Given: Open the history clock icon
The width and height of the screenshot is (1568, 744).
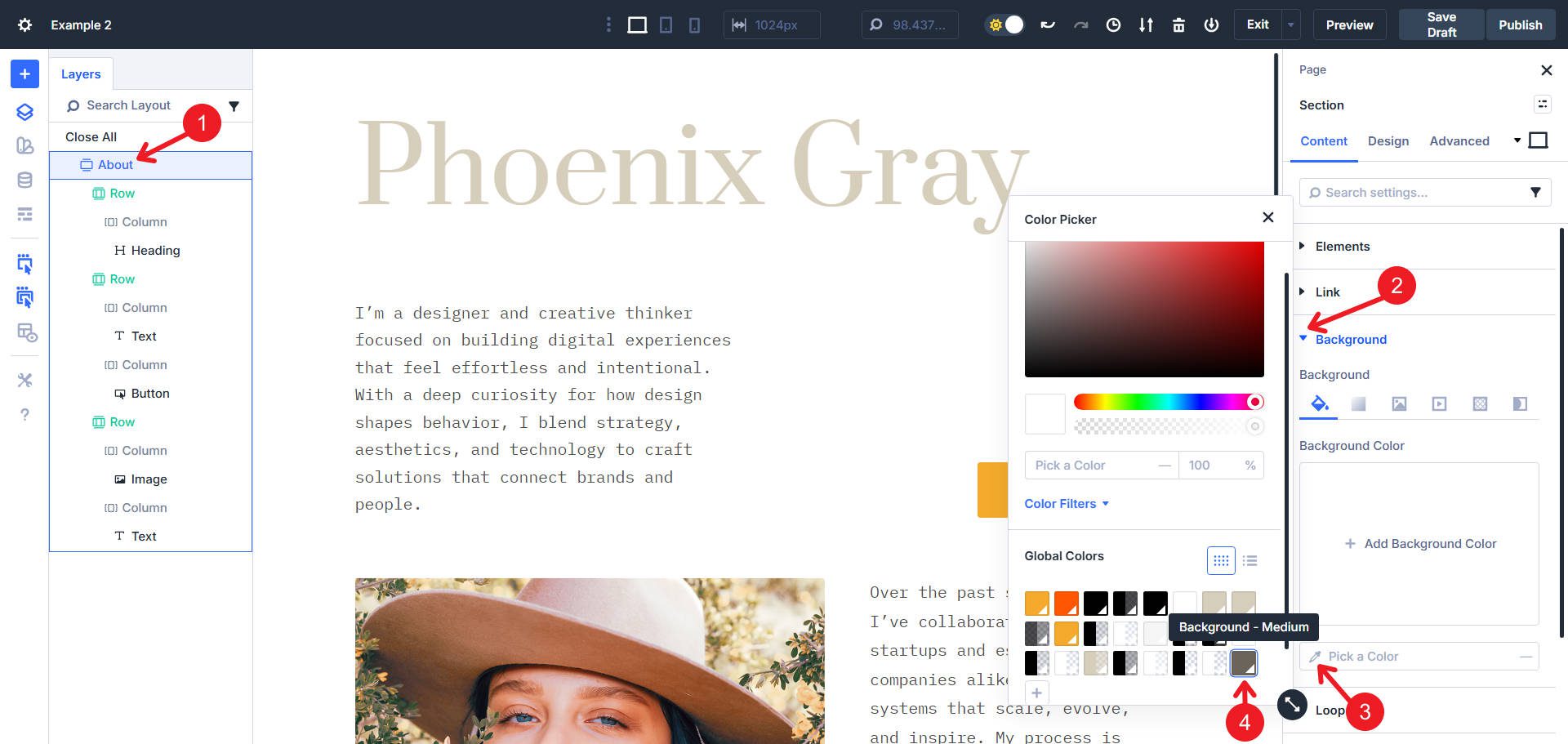Looking at the screenshot, I should (x=1113, y=25).
